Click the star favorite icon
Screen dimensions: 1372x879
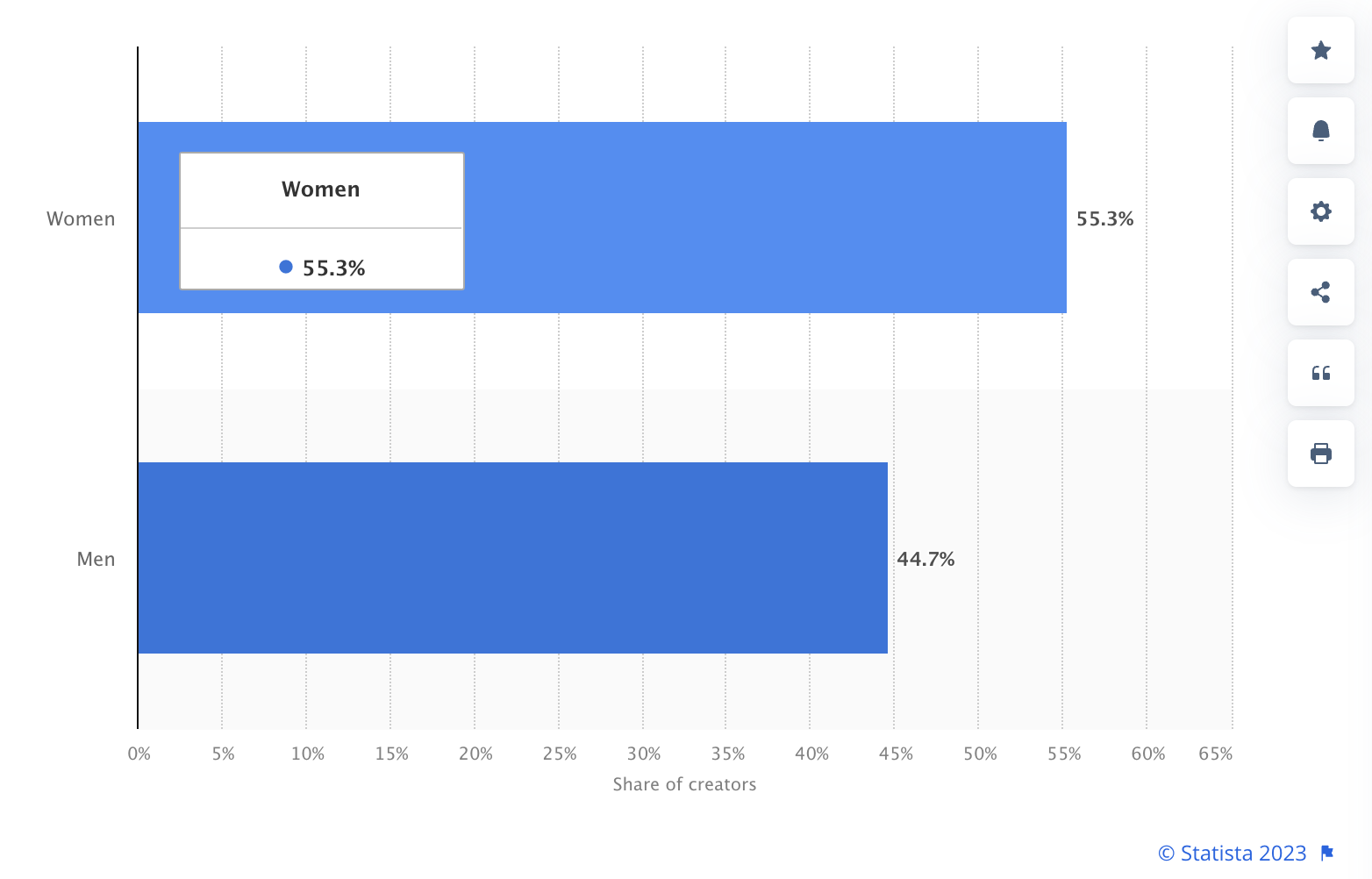(x=1320, y=50)
